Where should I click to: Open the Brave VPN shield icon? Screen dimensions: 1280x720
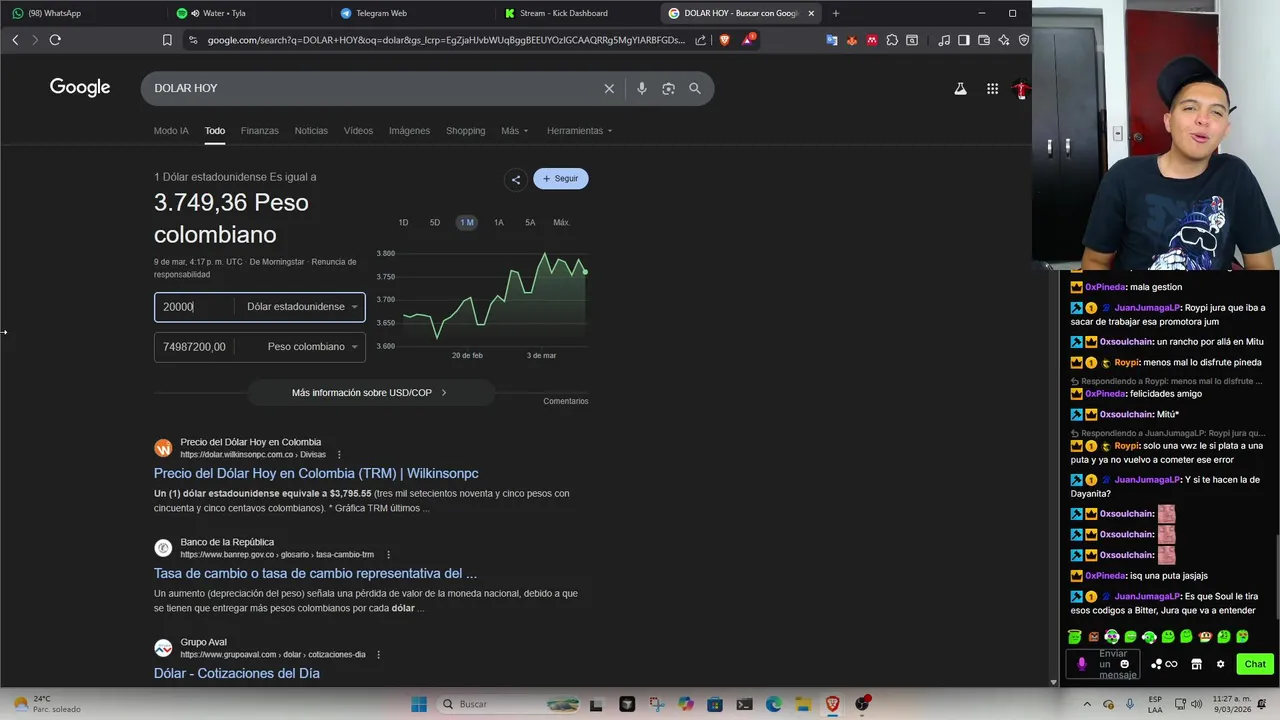pyautogui.click(x=1023, y=40)
